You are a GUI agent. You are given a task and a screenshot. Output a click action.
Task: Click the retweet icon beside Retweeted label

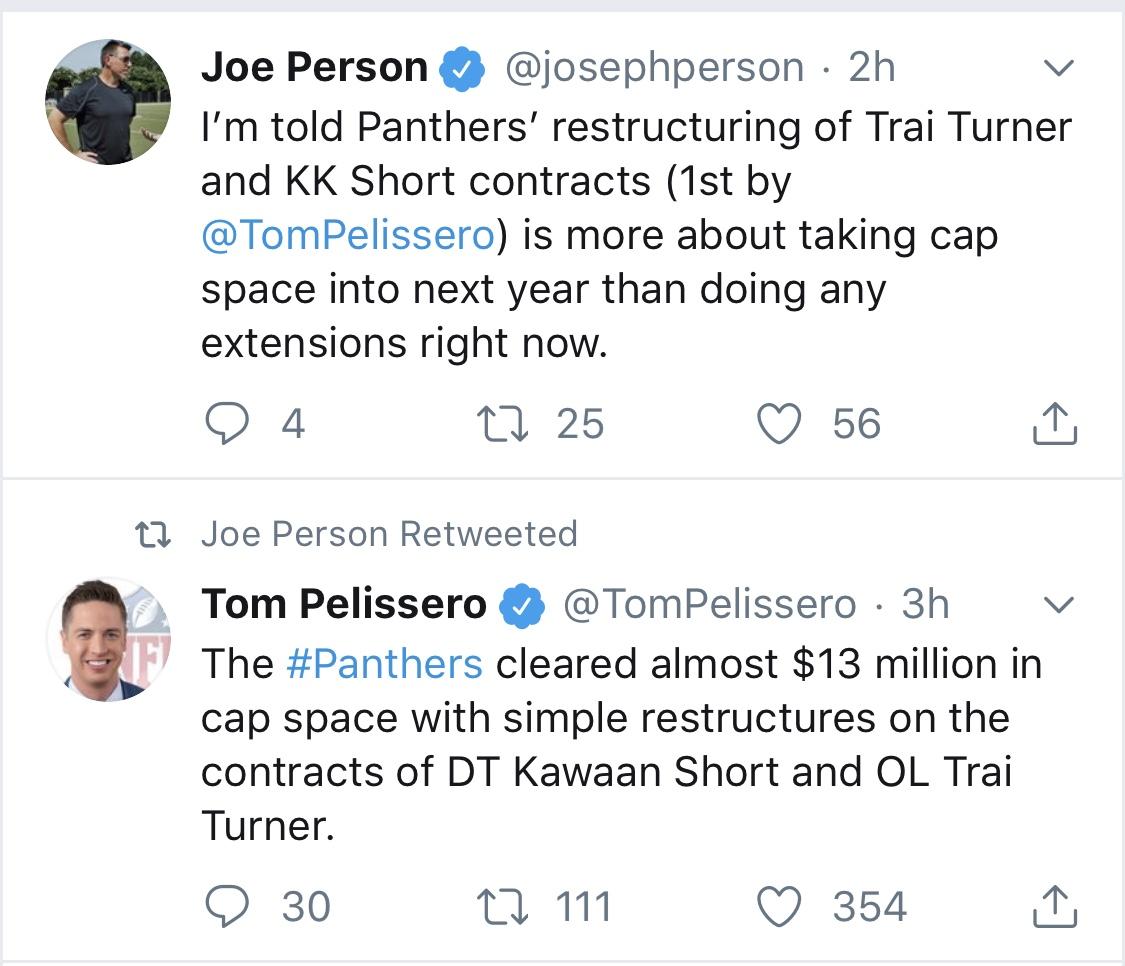153,535
